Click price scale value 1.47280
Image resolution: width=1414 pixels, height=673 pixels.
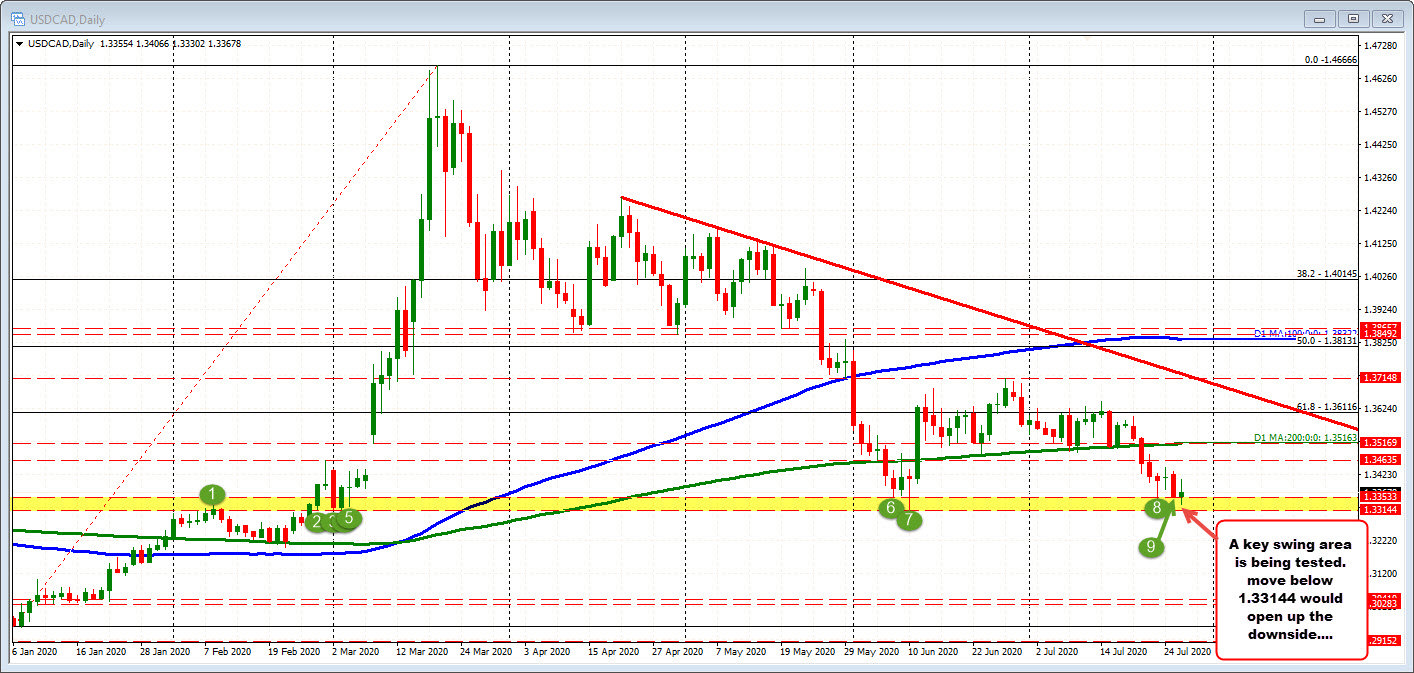coord(1381,45)
